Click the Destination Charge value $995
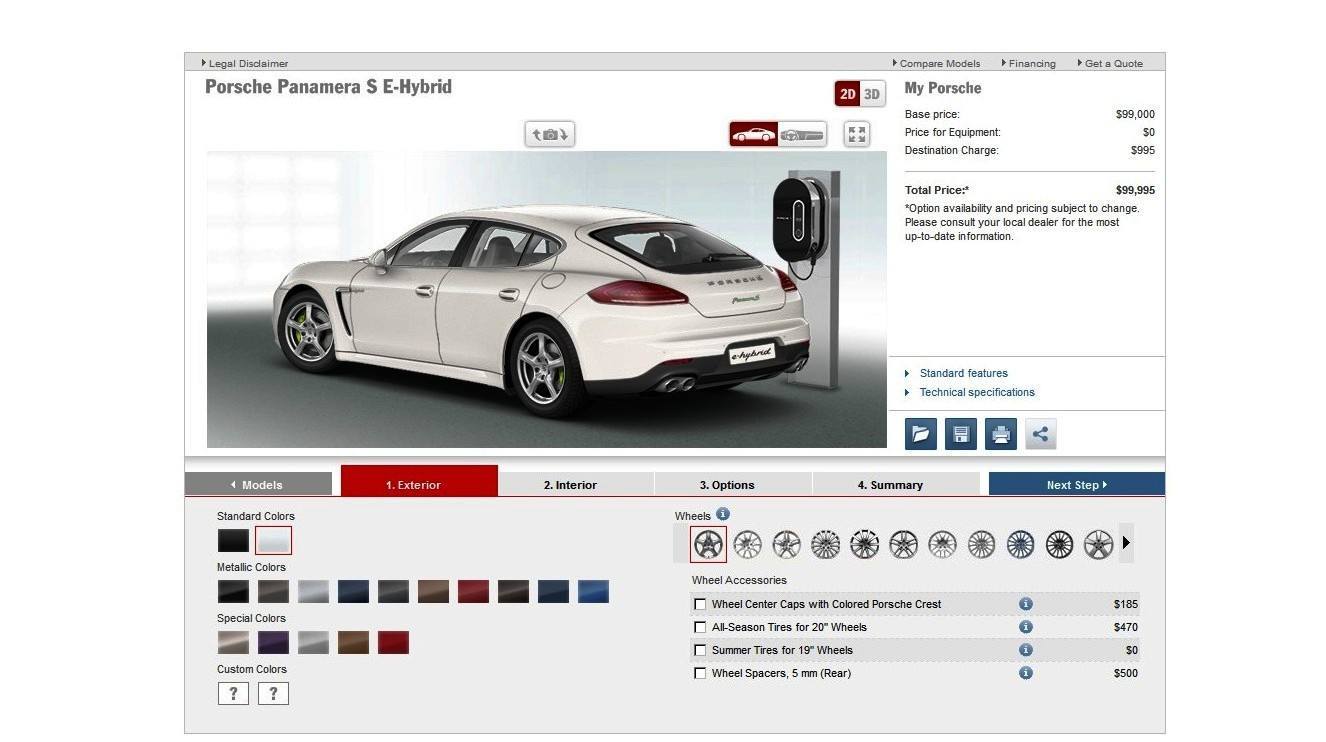Screen dimensions: 1326x742 pyautogui.click(x=1143, y=150)
